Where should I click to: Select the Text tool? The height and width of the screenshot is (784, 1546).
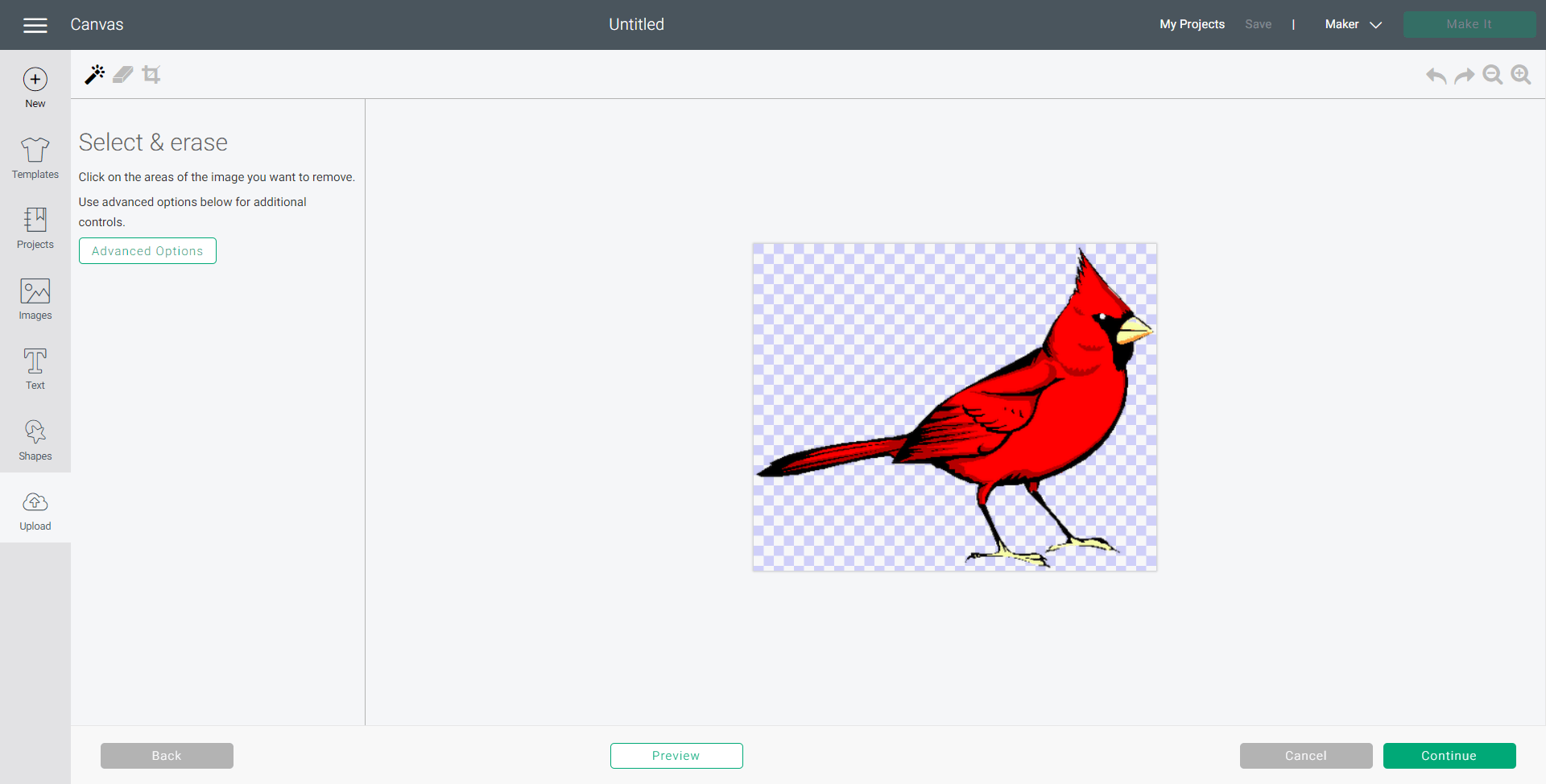click(35, 369)
